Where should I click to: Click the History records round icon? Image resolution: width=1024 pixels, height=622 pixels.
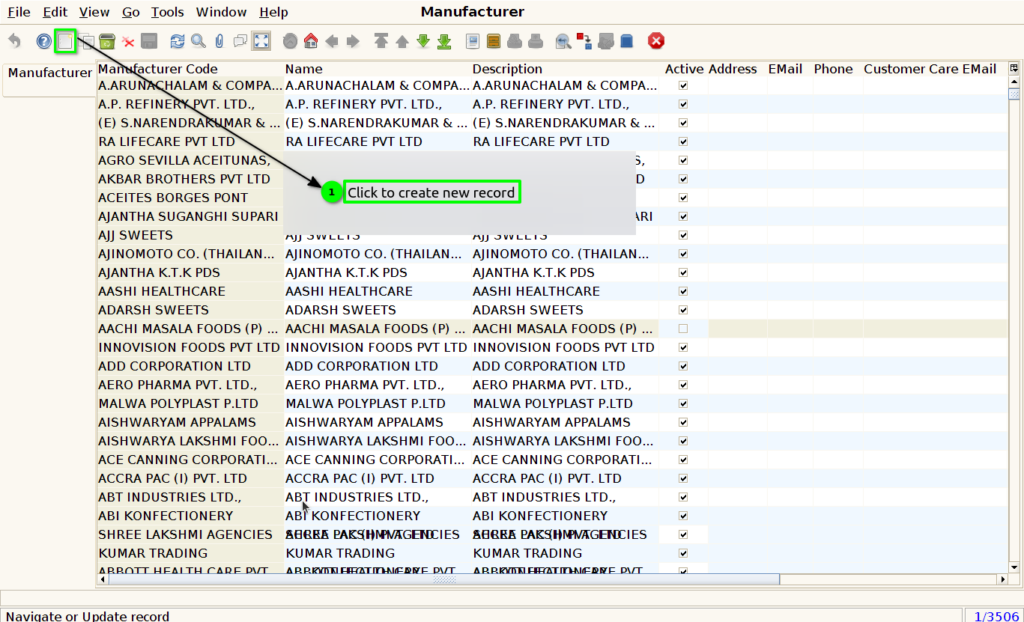(290, 41)
